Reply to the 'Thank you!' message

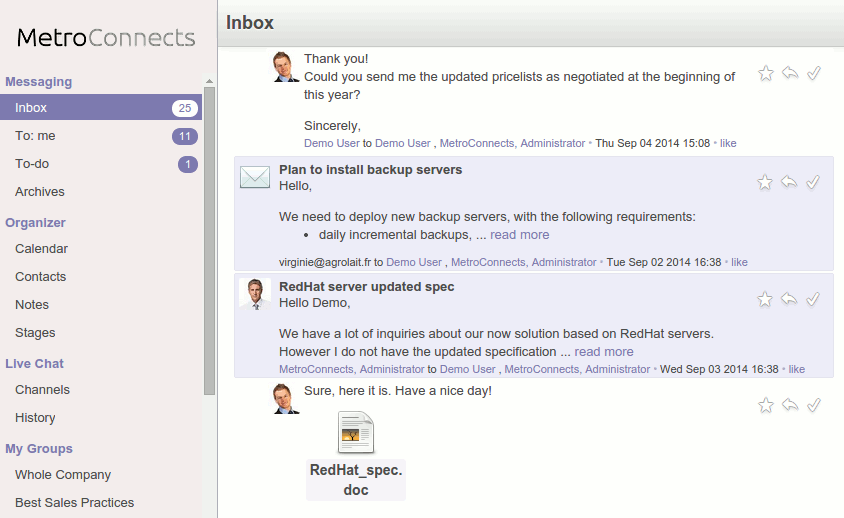click(x=790, y=73)
